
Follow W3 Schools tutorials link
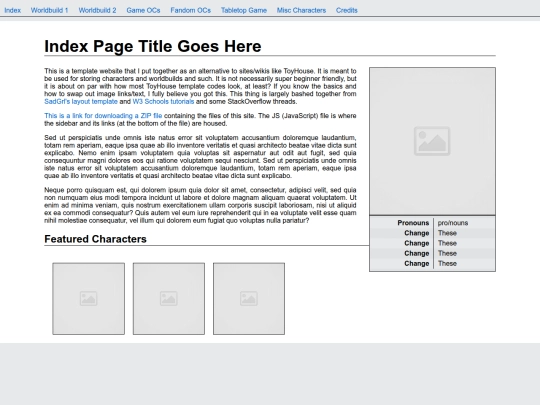163,102
